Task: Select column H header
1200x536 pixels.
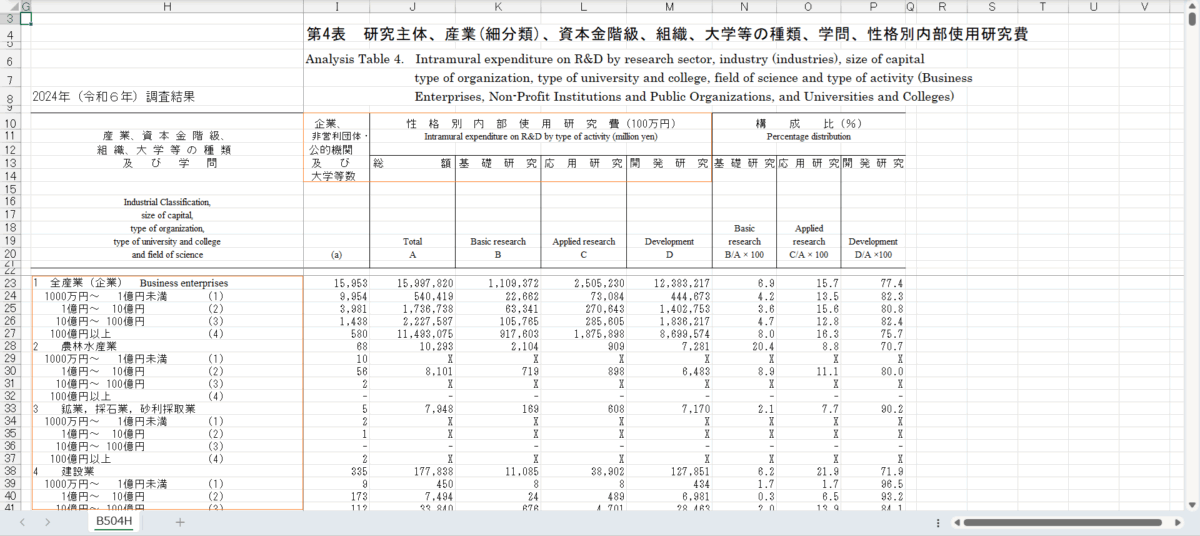Action: click(x=167, y=6)
